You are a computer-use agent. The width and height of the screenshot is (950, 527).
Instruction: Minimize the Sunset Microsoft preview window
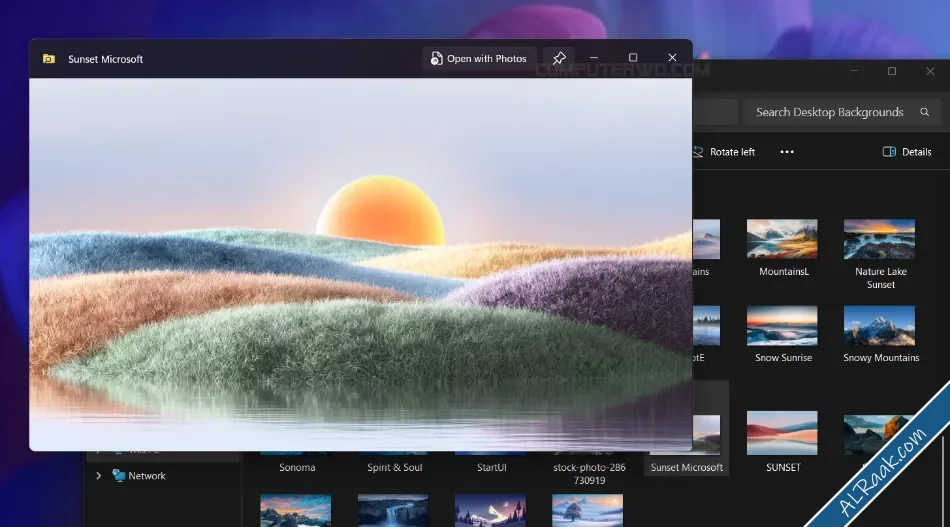[x=594, y=58]
